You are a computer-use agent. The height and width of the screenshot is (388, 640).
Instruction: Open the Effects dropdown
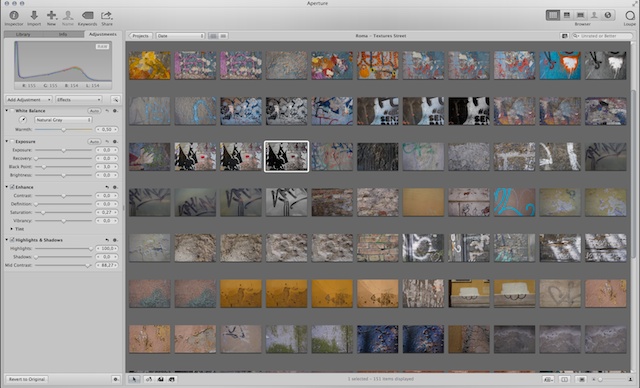coord(78,100)
